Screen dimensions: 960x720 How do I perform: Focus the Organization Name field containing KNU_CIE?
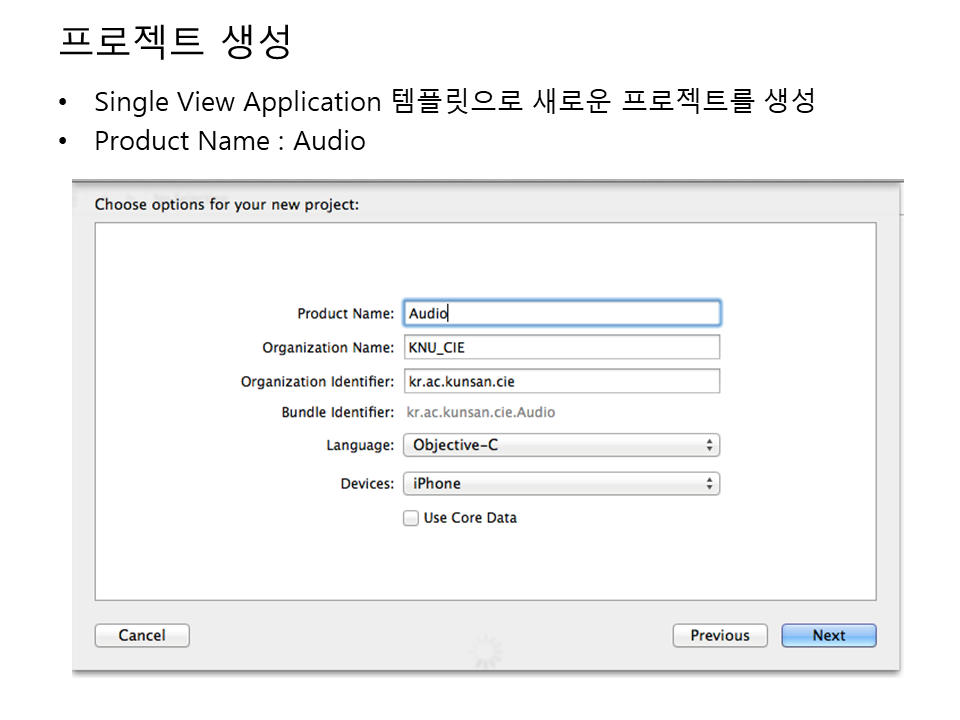561,347
